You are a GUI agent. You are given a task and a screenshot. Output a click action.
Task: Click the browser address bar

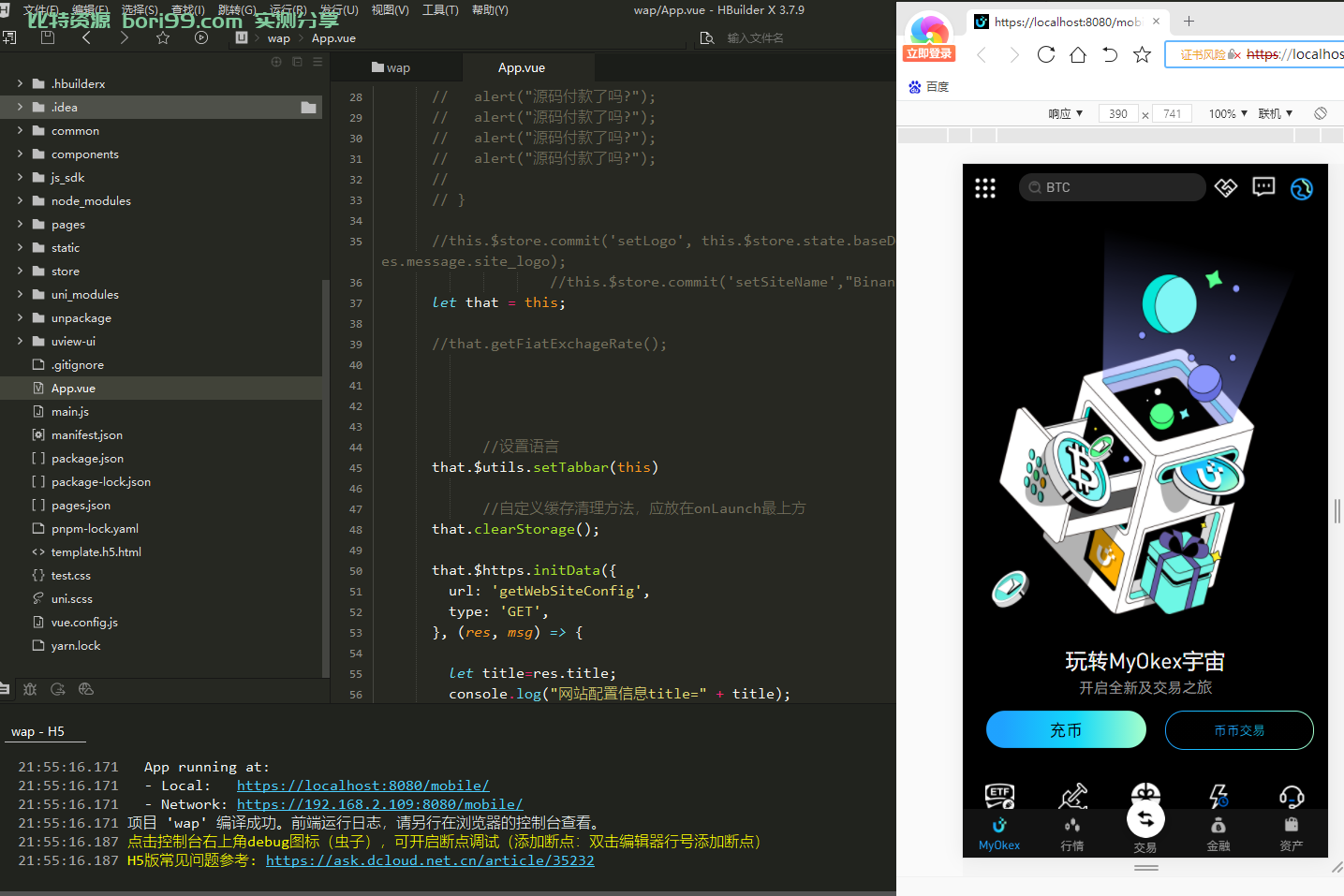coord(1255,54)
